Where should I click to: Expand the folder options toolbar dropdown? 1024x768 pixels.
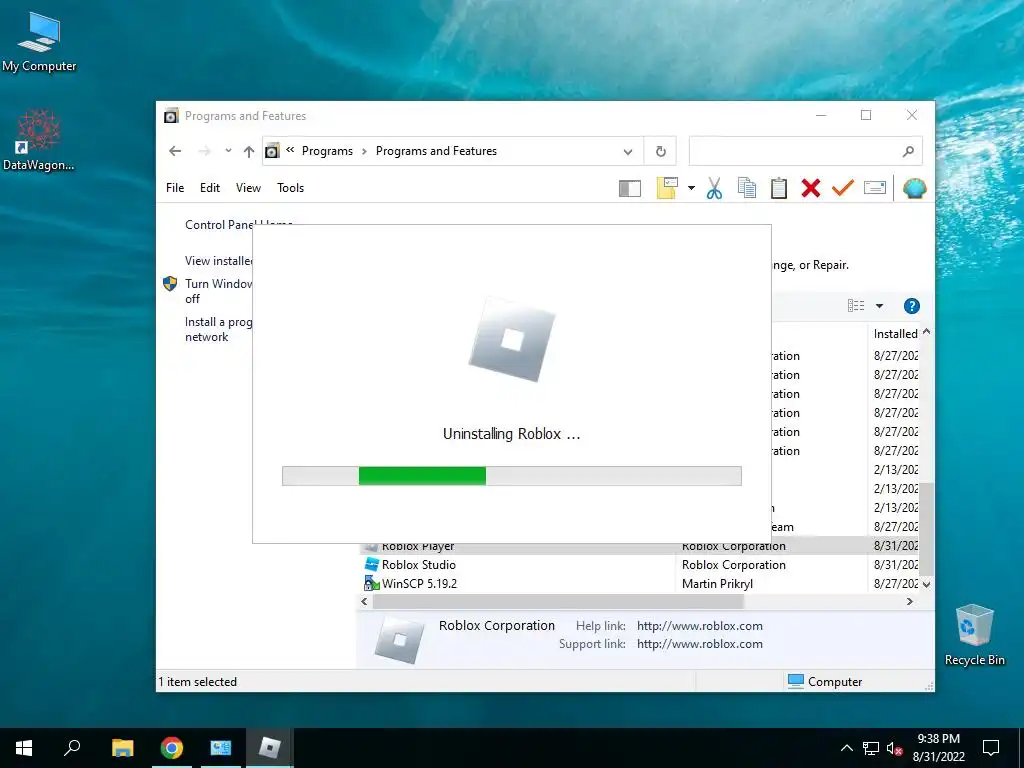coord(691,188)
